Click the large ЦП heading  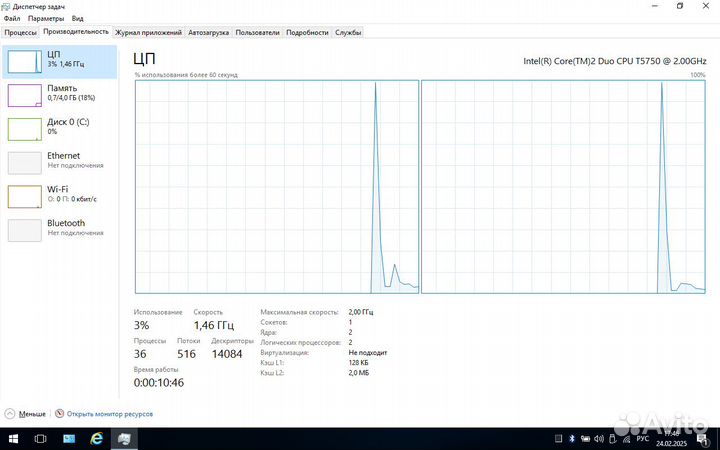(x=145, y=59)
